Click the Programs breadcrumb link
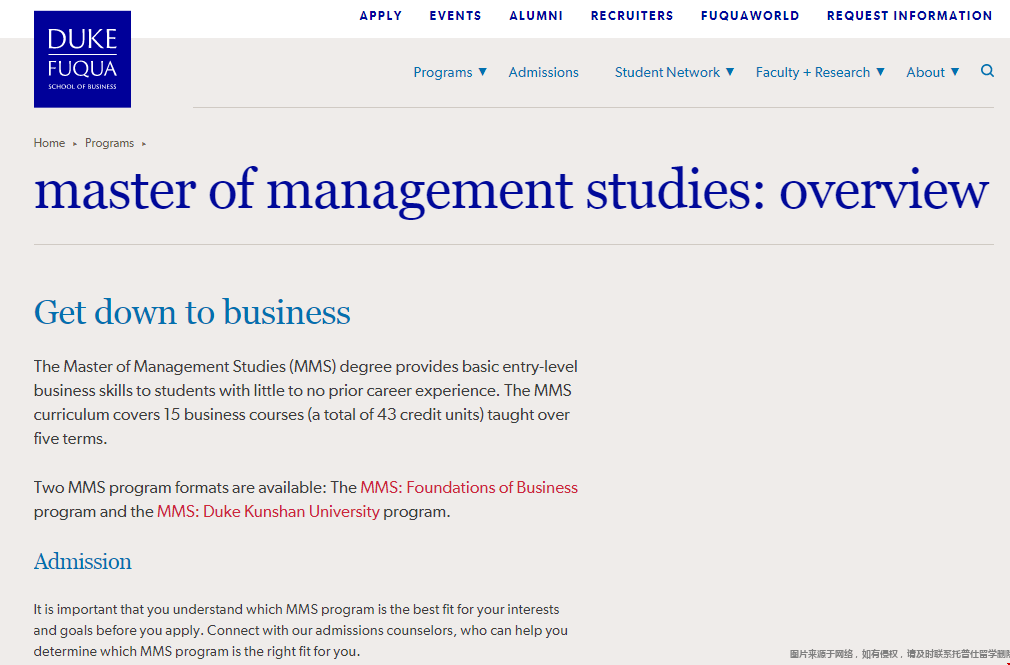Image resolution: width=1010 pixels, height=665 pixels. click(110, 143)
